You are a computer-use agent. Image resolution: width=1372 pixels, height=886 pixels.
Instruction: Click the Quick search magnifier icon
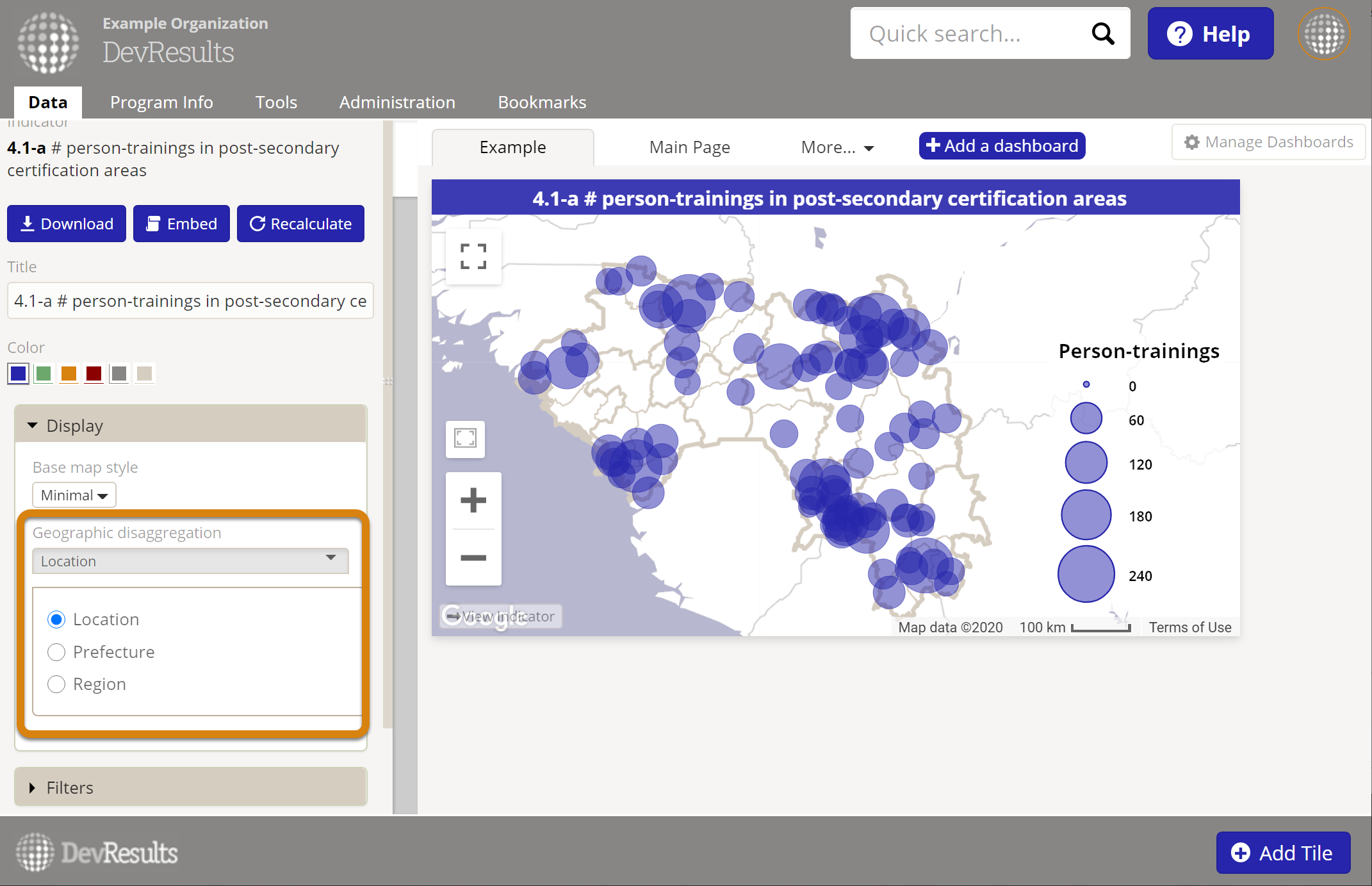coord(1102,33)
